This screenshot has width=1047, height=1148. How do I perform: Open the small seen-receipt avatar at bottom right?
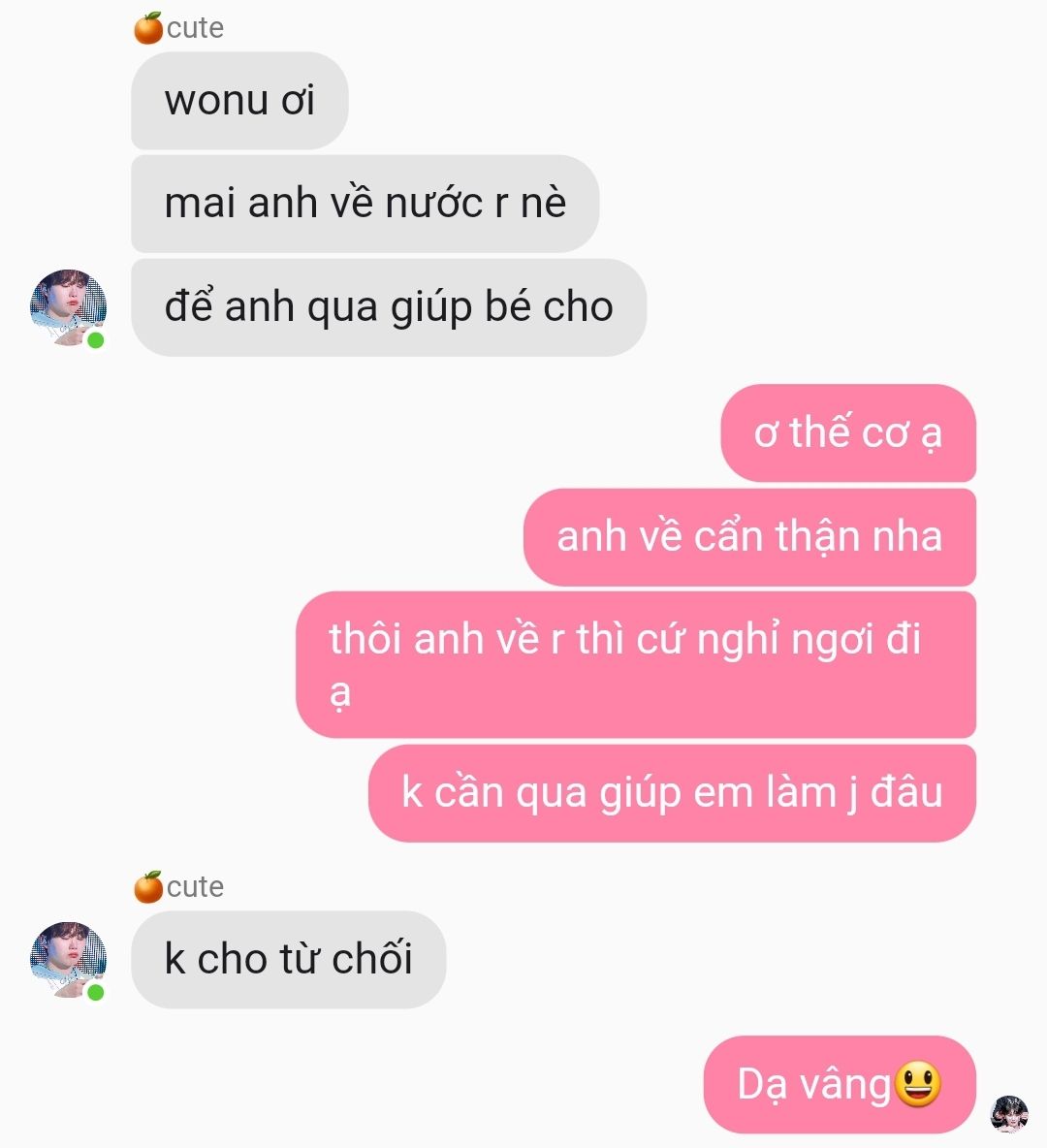click(1009, 1114)
